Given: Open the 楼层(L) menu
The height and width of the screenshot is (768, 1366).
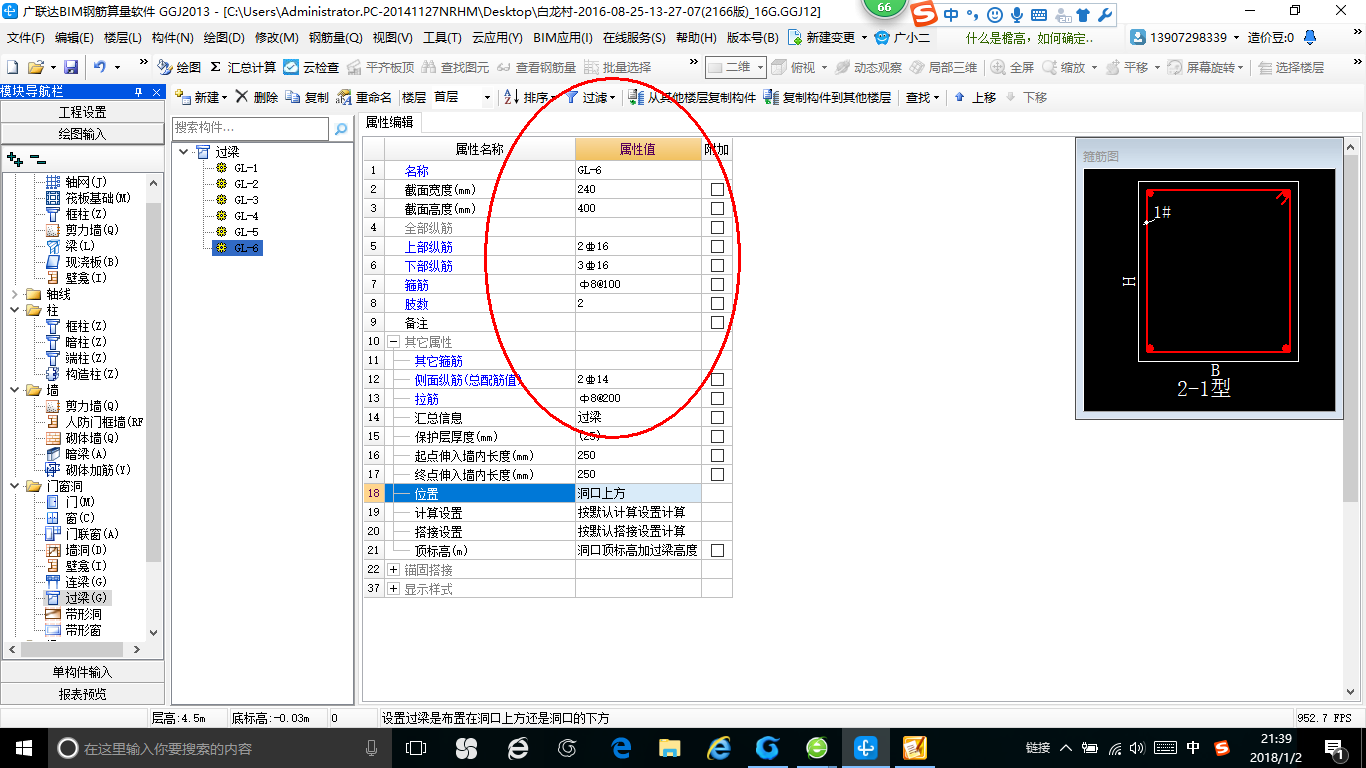Looking at the screenshot, I should click(x=123, y=37).
